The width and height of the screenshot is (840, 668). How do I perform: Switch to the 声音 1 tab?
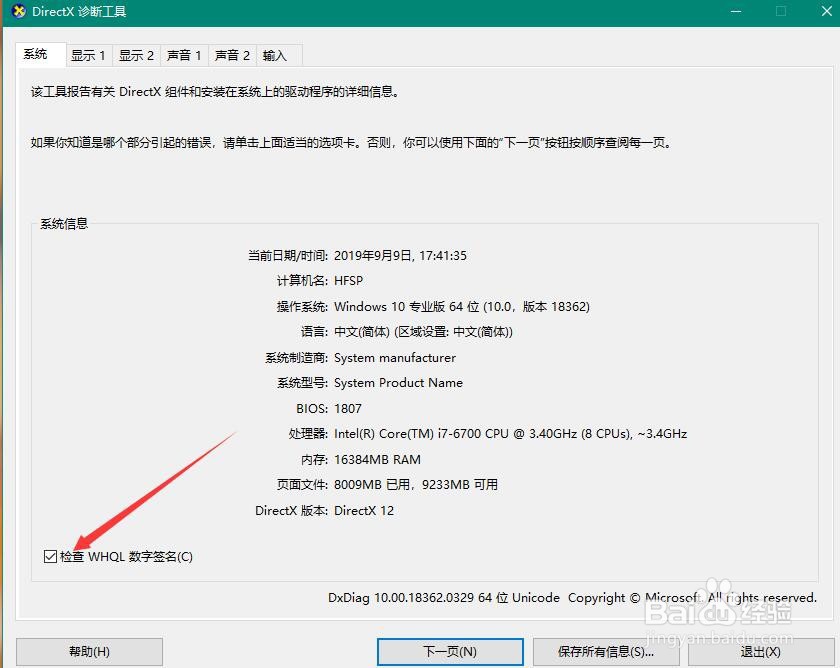[184, 56]
